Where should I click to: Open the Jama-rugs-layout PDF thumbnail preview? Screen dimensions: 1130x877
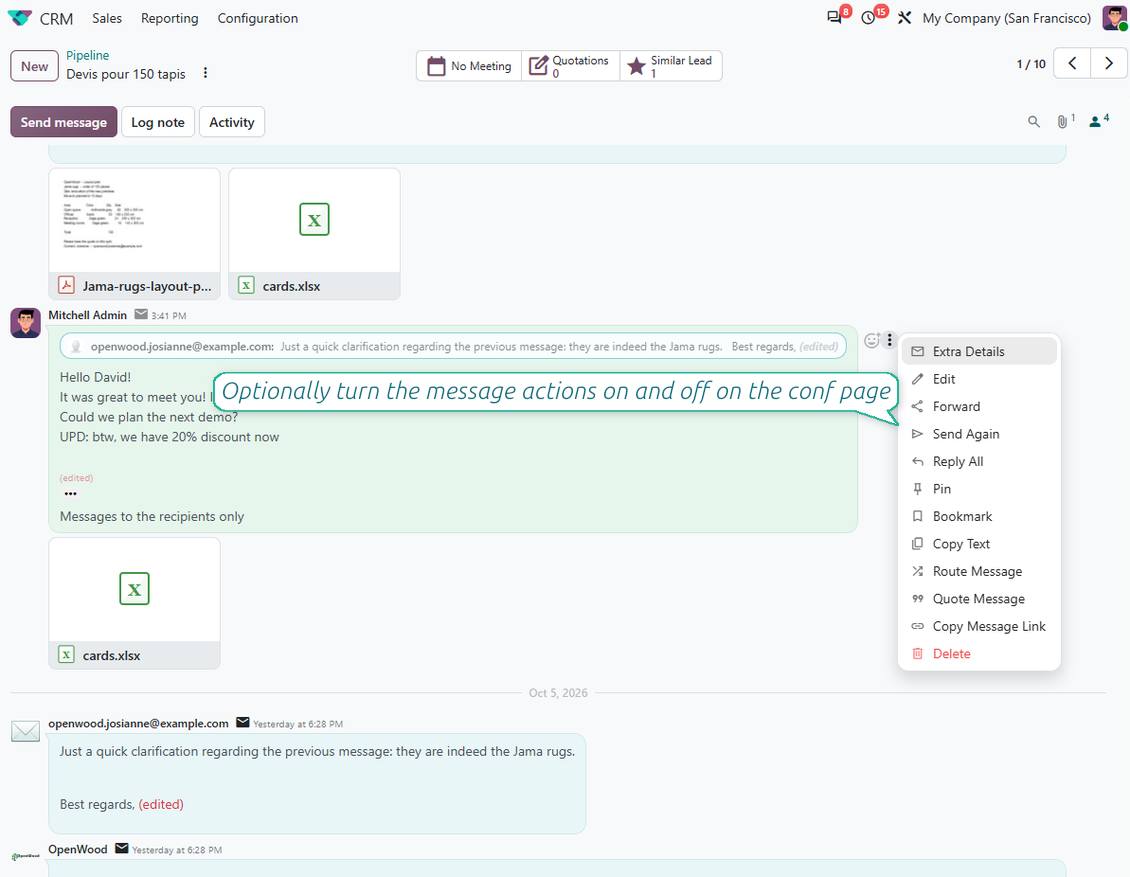coord(134,221)
